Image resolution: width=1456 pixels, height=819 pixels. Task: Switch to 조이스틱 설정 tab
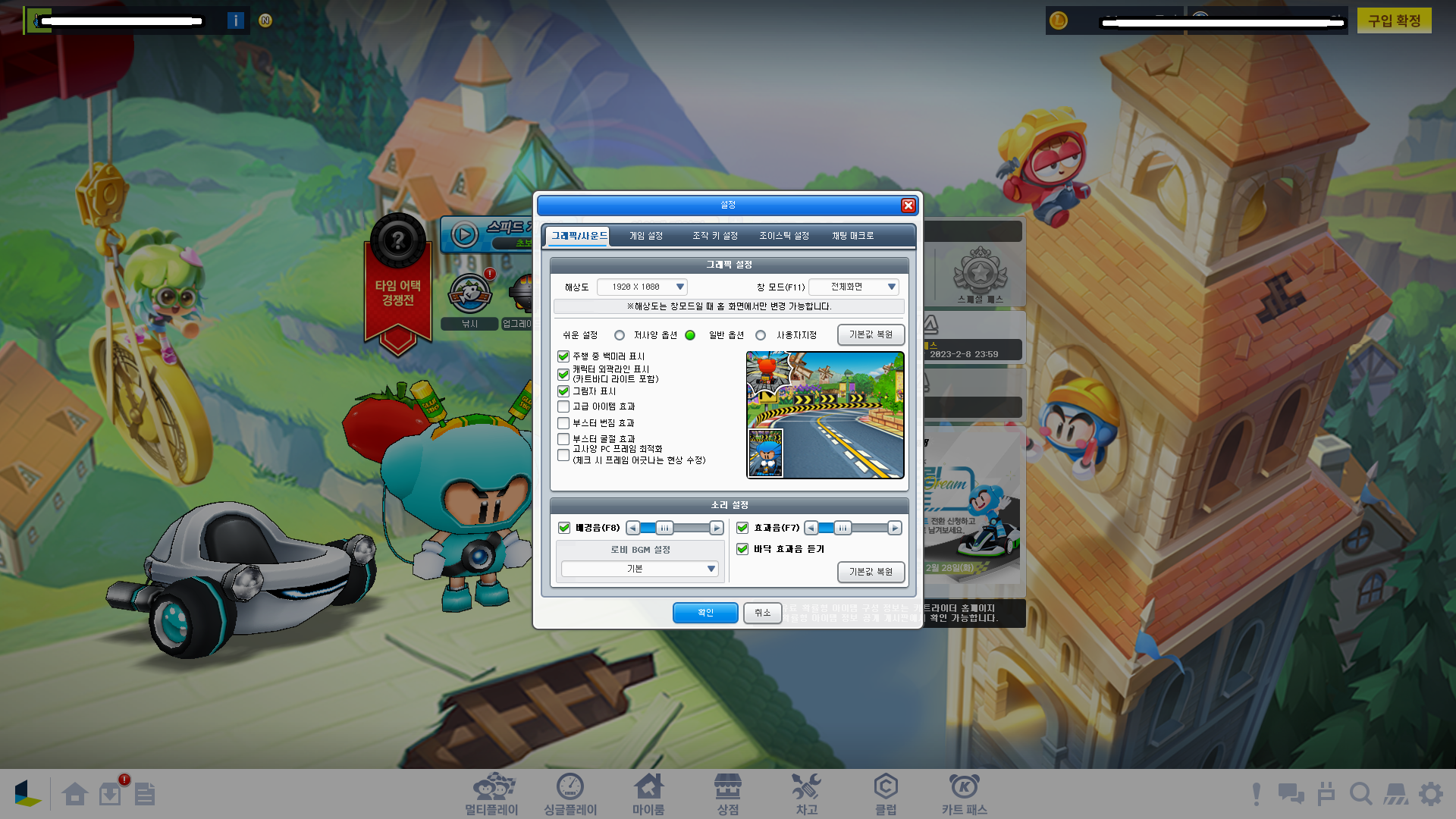784,236
